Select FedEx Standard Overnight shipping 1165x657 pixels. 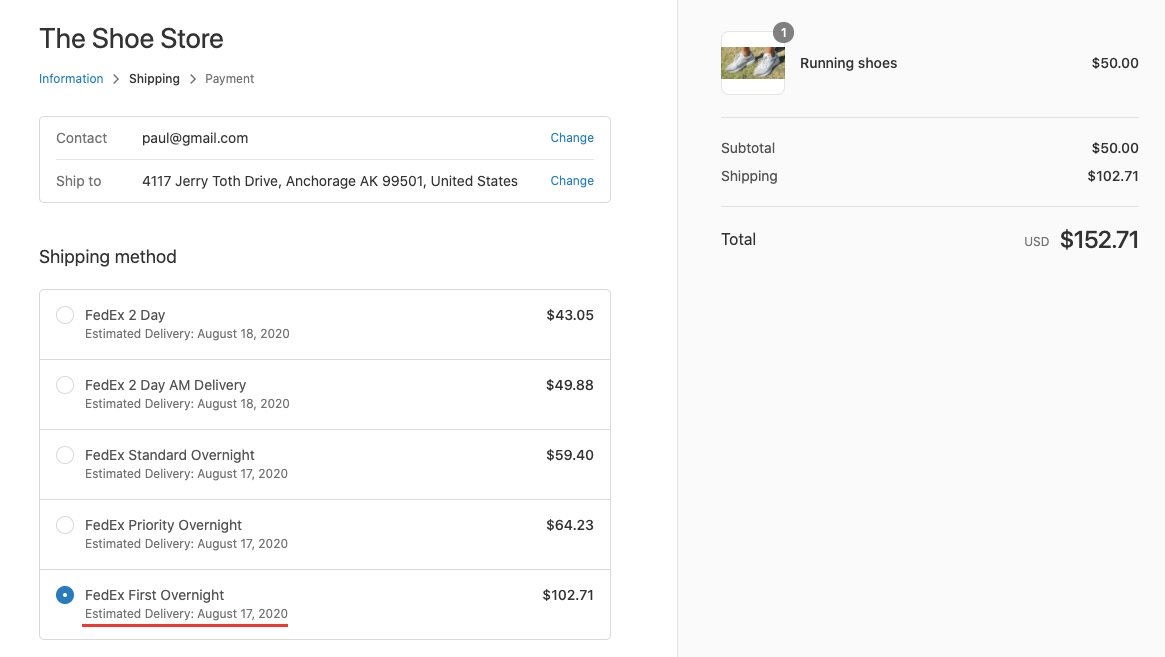(x=65, y=455)
